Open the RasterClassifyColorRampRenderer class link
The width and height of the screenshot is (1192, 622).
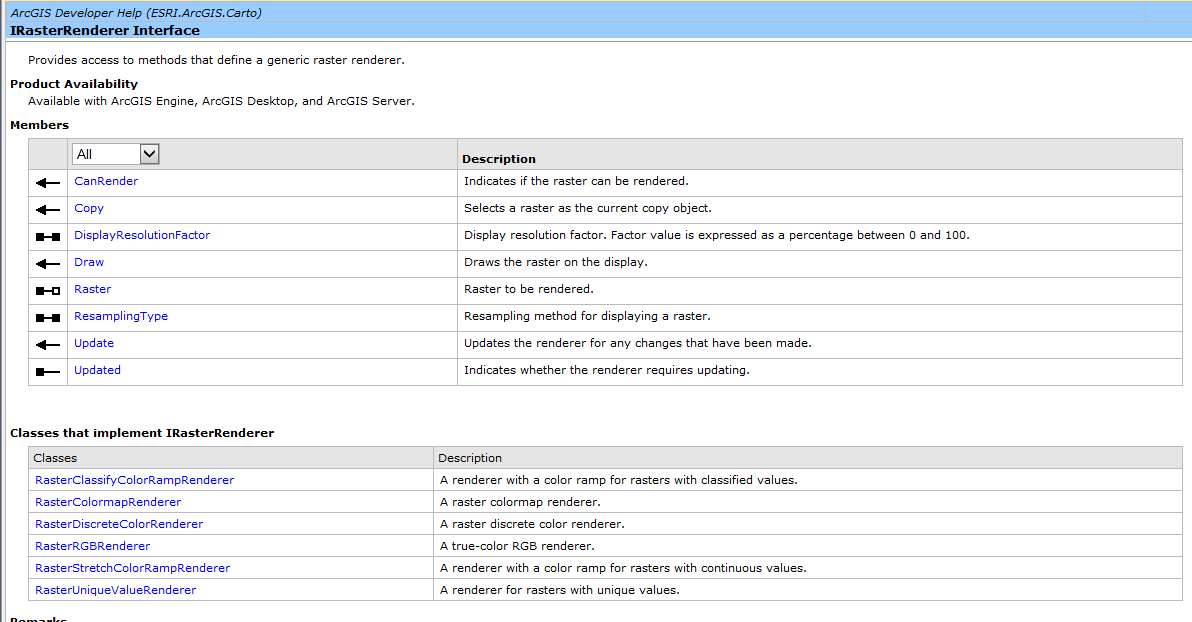tap(134, 480)
